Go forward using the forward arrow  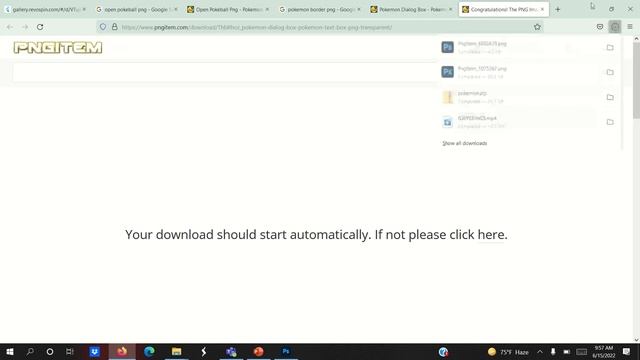(25, 27)
